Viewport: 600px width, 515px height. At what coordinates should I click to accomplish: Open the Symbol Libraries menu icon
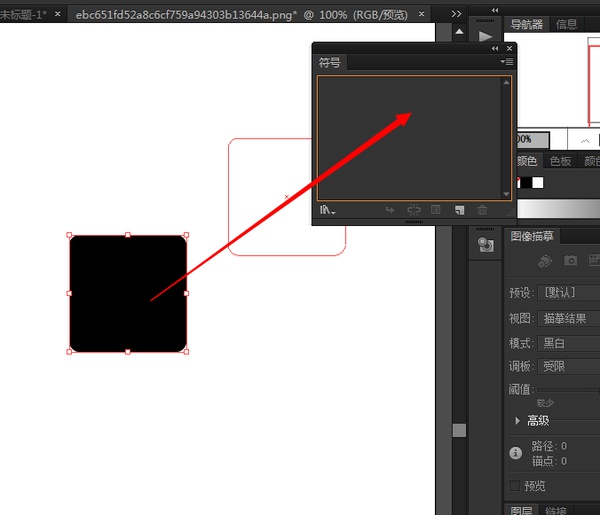click(x=327, y=210)
